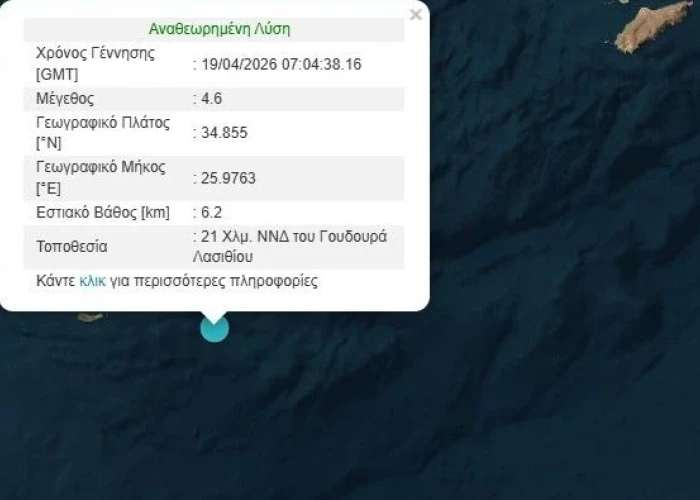This screenshot has height=500, width=700.
Task: Click the 'Εστιακό Βάθος [km]' label
Action: 103,212
